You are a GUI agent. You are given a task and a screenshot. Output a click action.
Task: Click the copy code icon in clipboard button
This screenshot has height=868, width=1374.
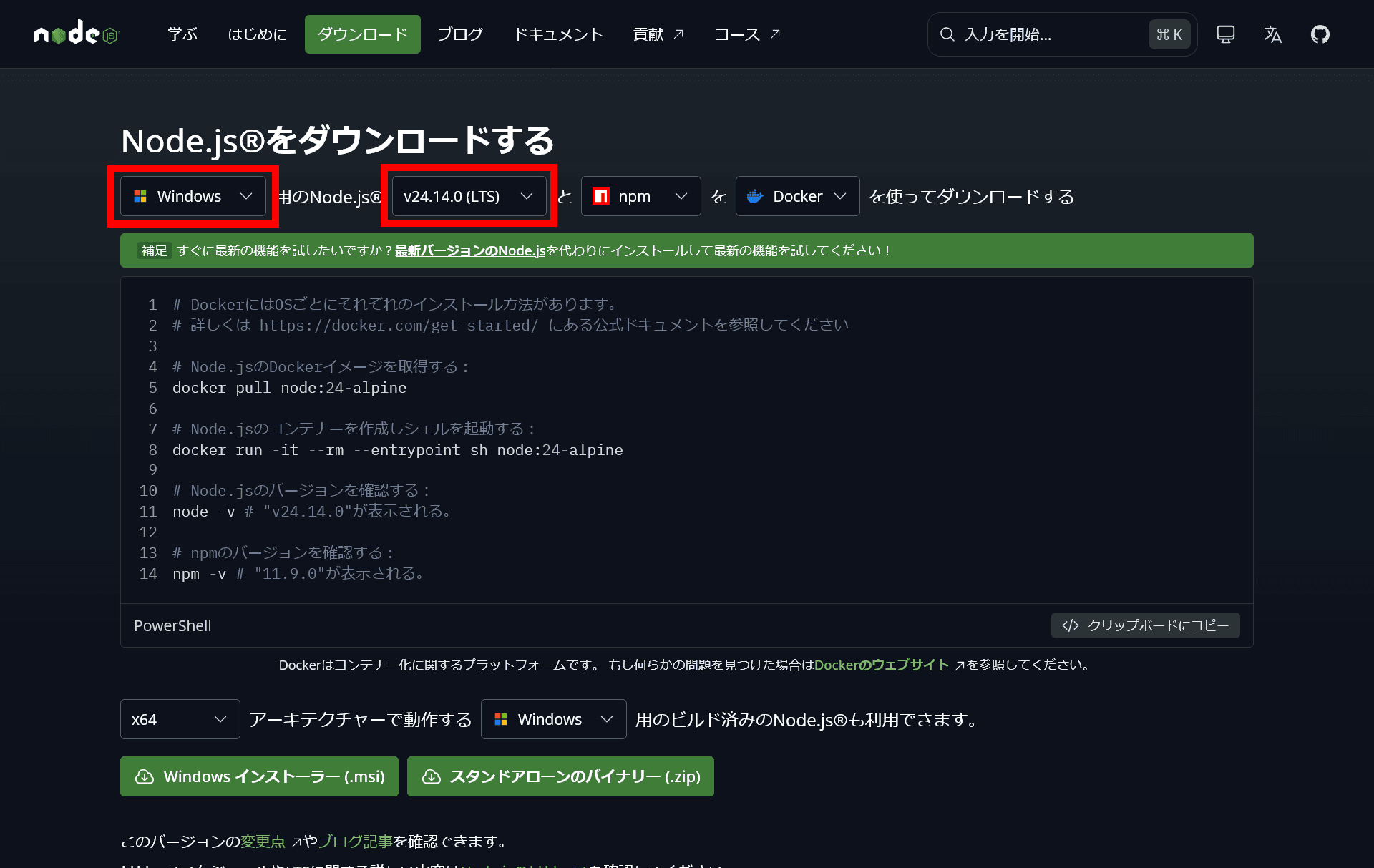pyautogui.click(x=1070, y=625)
